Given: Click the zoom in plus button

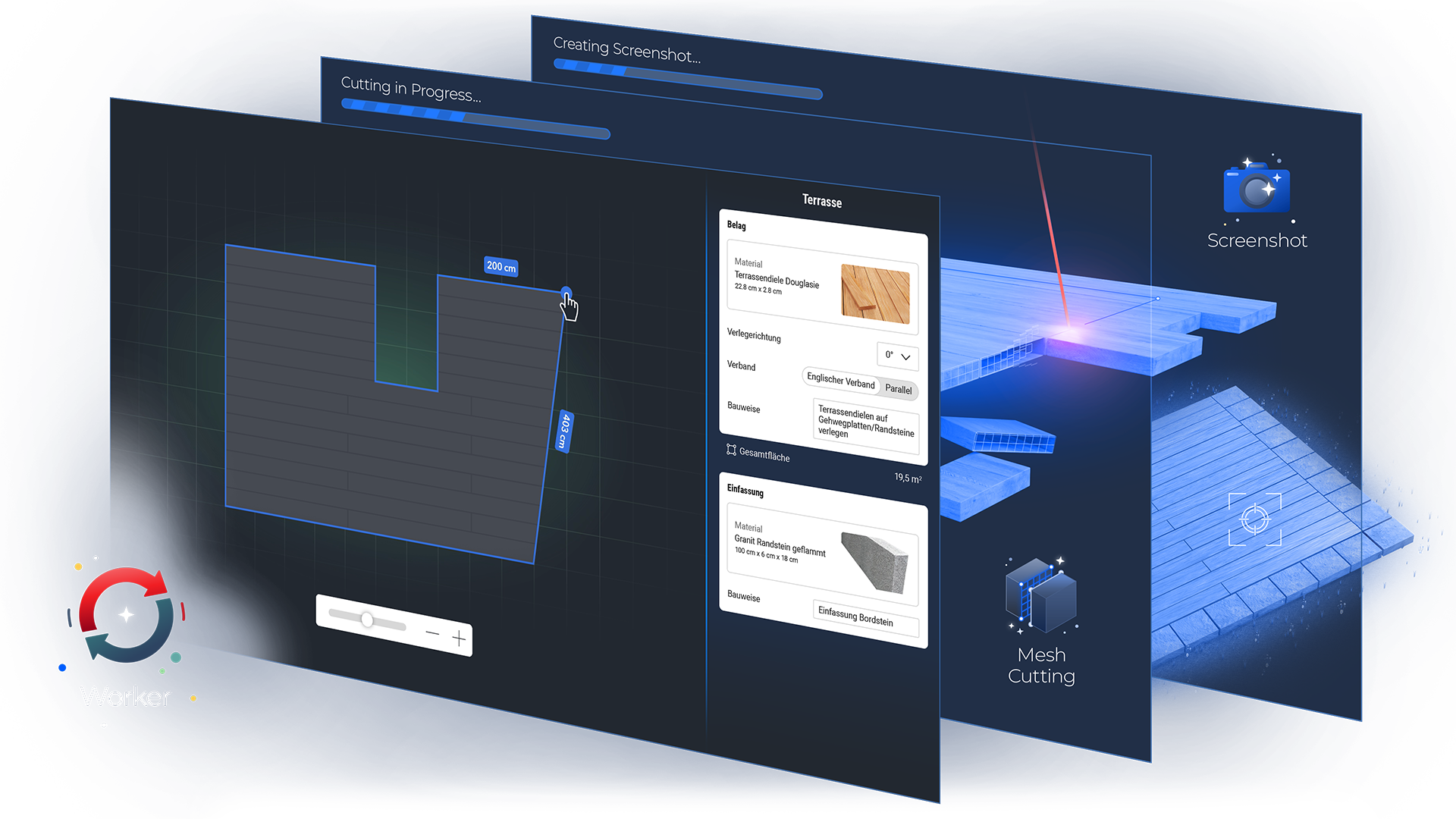Looking at the screenshot, I should pyautogui.click(x=460, y=639).
